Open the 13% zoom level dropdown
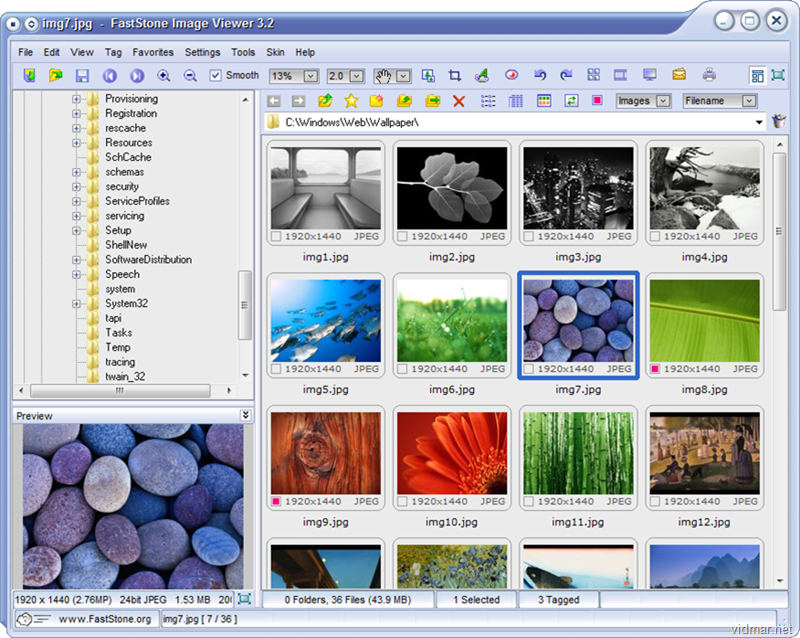The image size is (800, 638). point(310,76)
